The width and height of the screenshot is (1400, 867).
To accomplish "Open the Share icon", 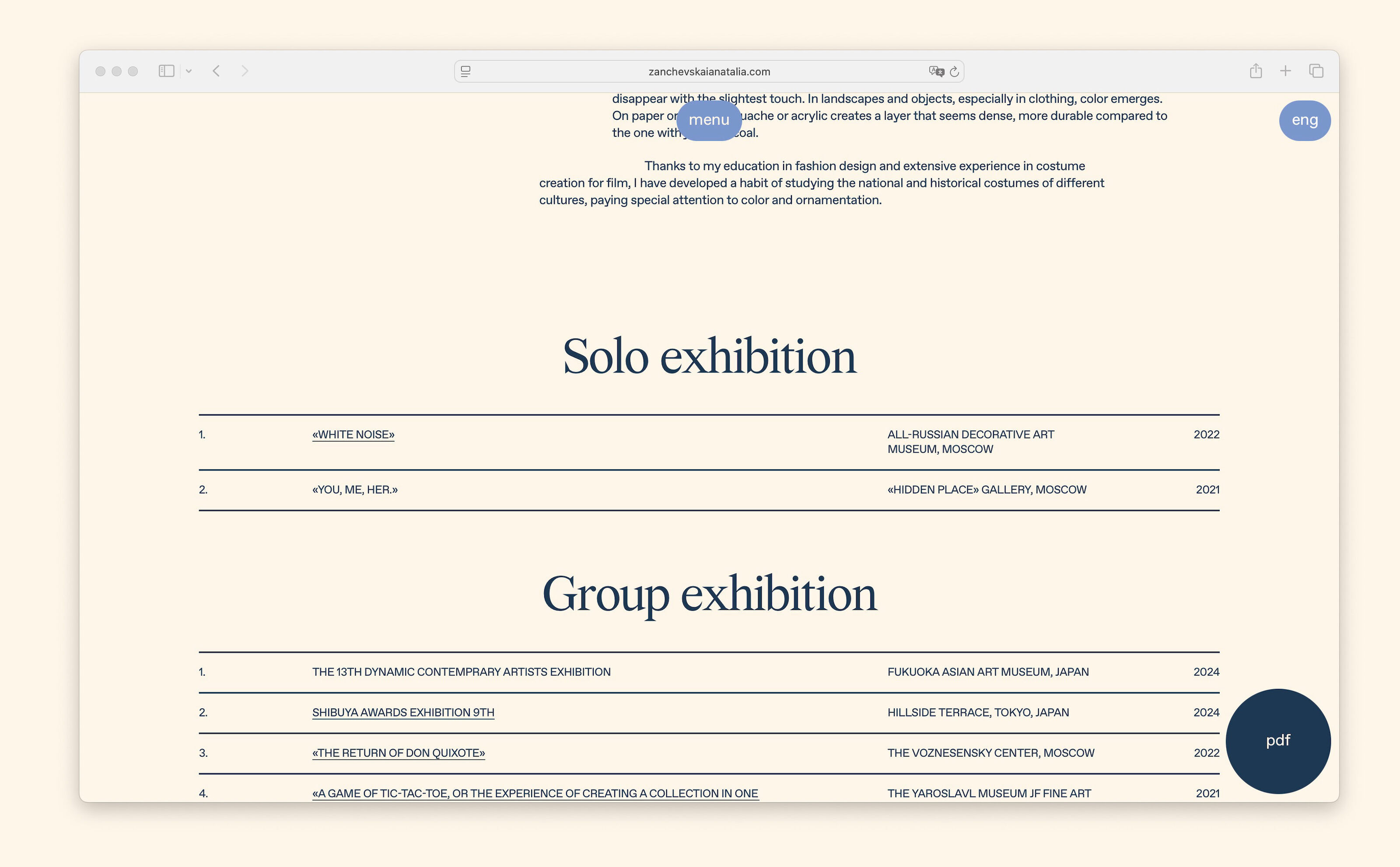I will (x=1256, y=71).
